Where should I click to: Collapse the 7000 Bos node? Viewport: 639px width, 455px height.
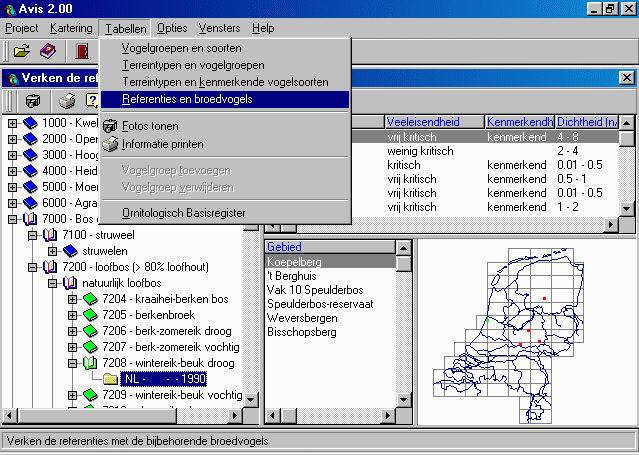coord(13,219)
